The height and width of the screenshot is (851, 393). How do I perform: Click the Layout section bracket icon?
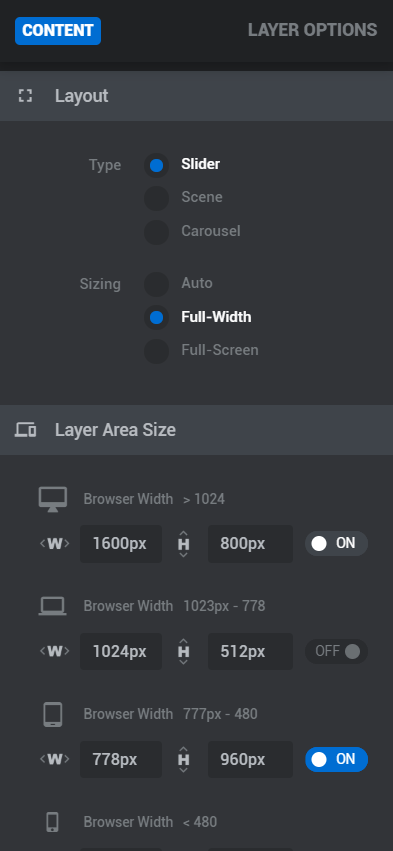click(x=25, y=96)
